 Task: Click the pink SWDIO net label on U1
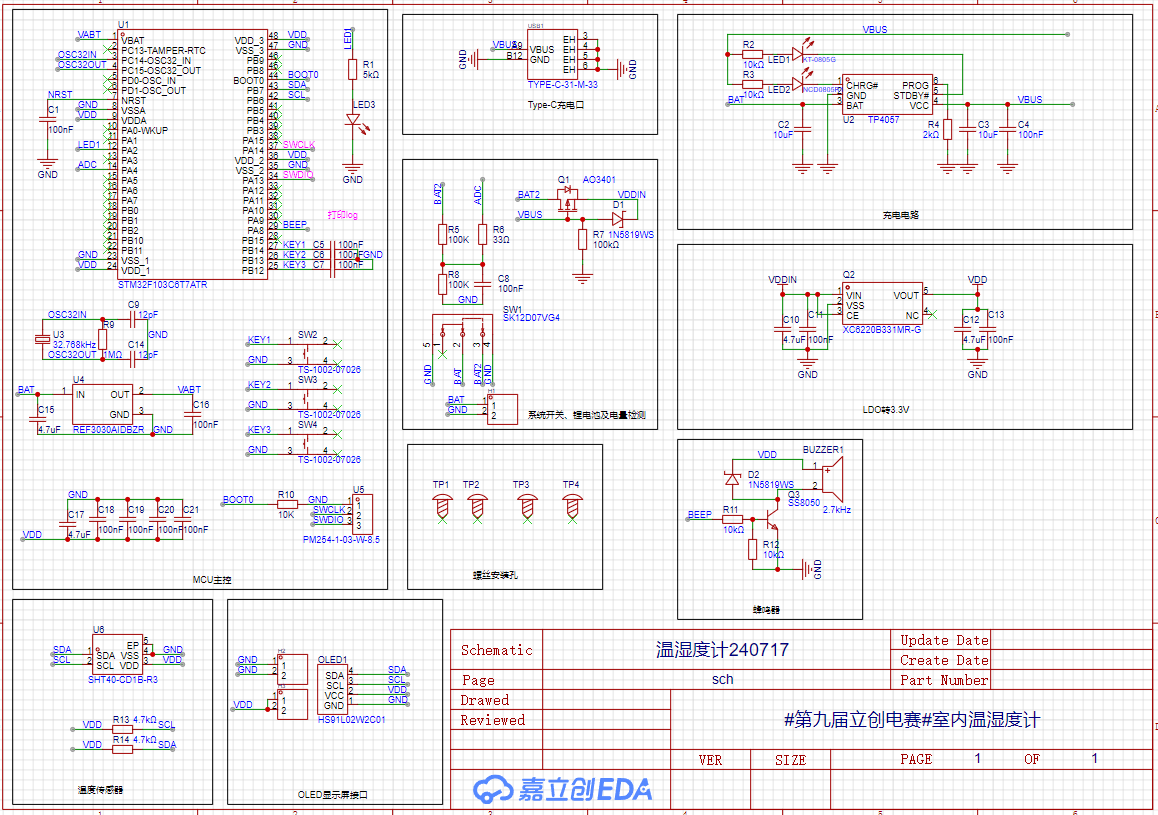298,175
